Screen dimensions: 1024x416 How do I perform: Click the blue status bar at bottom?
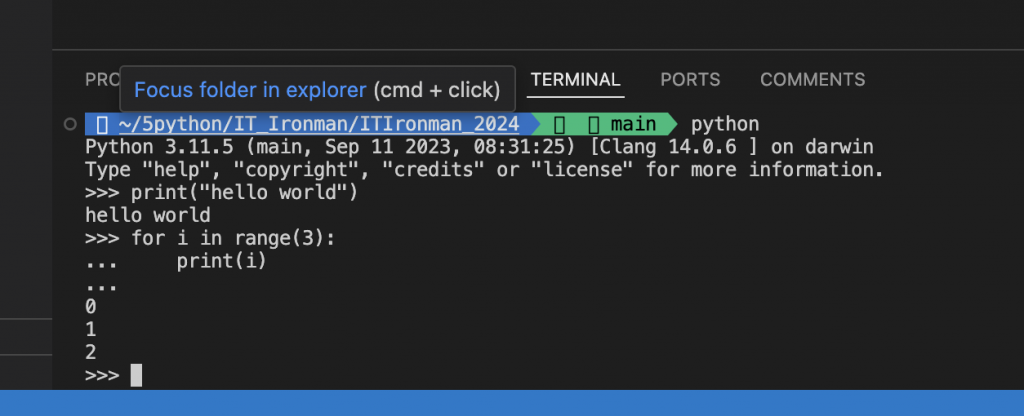[x=512, y=403]
